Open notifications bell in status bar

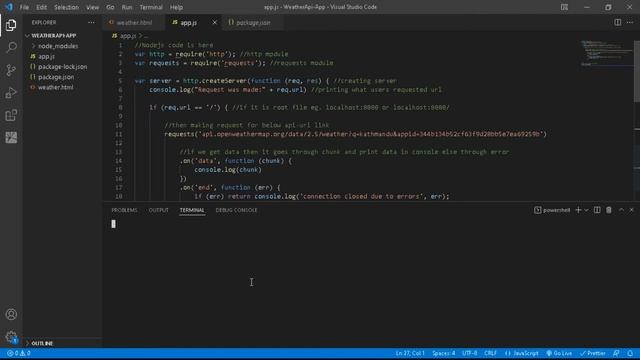click(630, 353)
